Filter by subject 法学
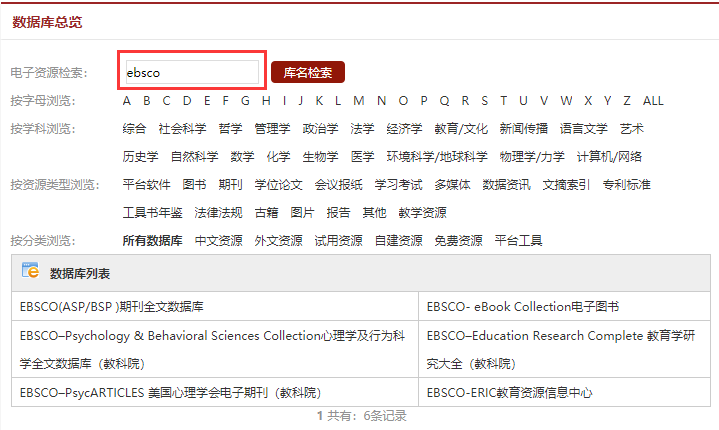Viewport: 719px width, 430px height. pyautogui.click(x=362, y=129)
